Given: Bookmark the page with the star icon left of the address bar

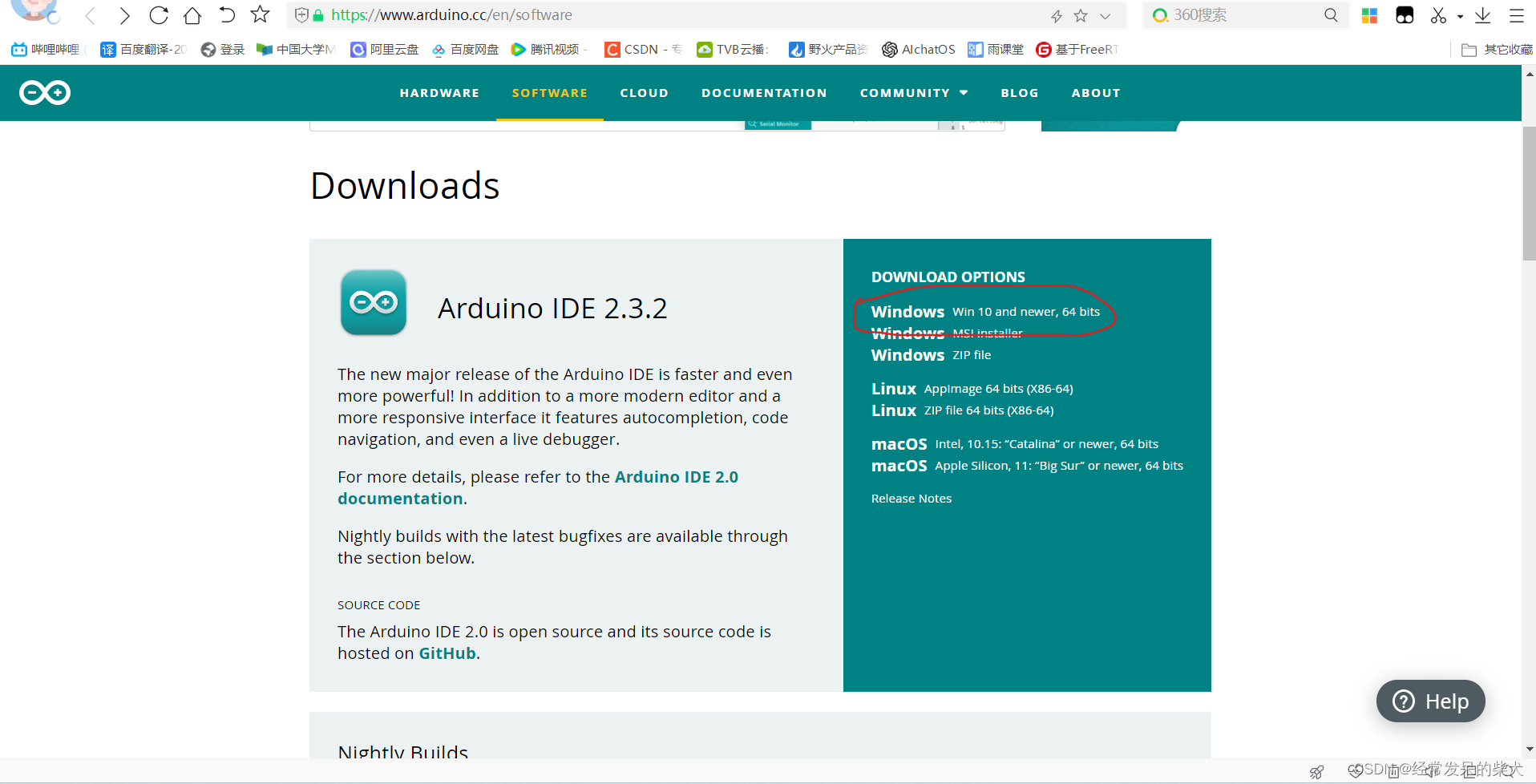Looking at the screenshot, I should pos(260,14).
